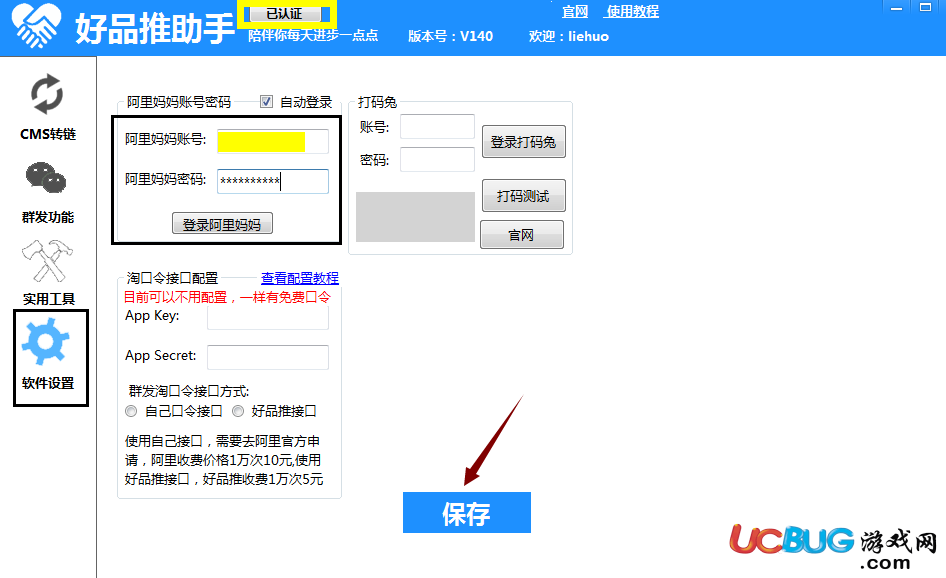The height and width of the screenshot is (578, 946).
Task: Click the handshake heart app logo
Action: [36, 25]
